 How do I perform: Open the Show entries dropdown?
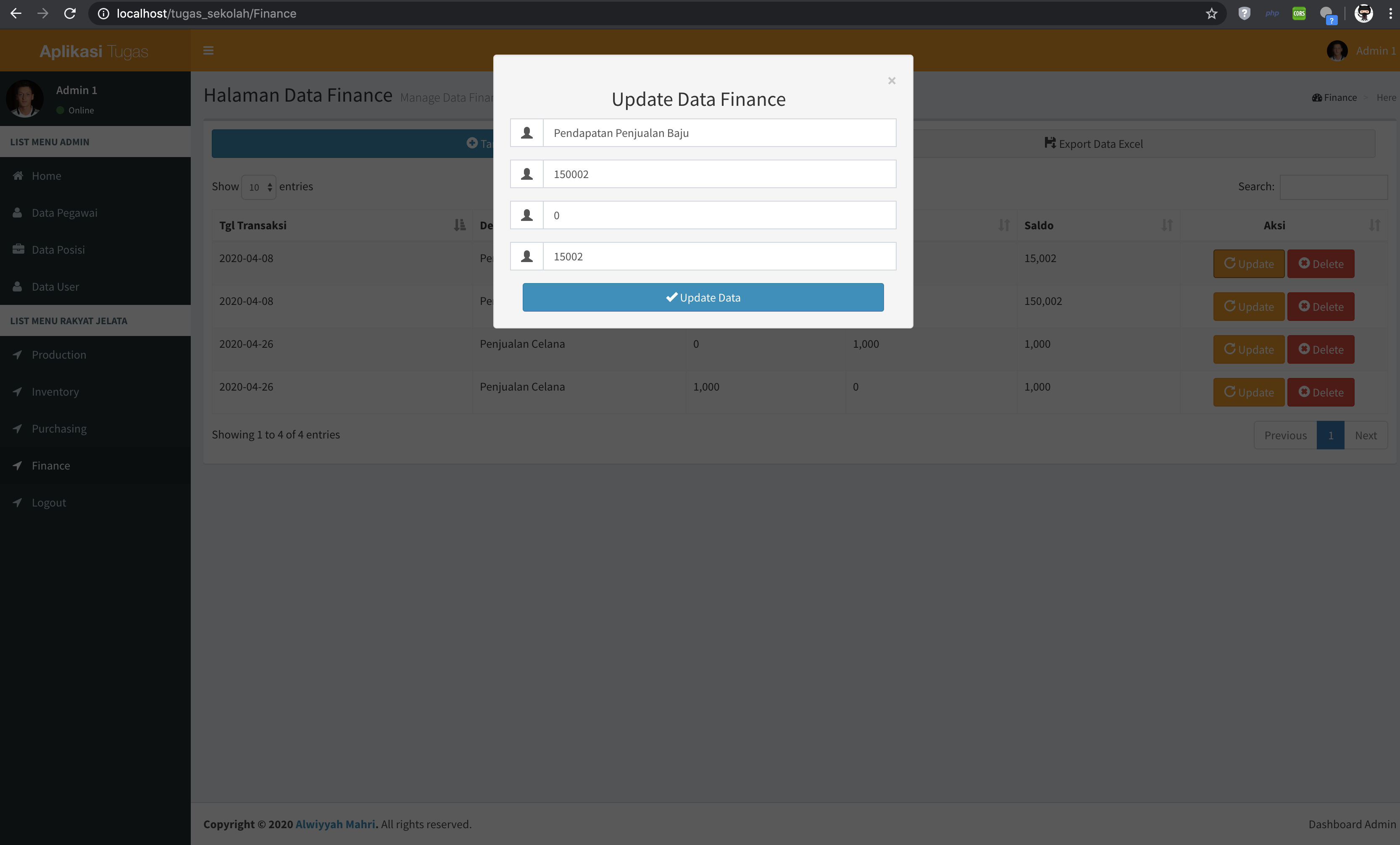258,187
